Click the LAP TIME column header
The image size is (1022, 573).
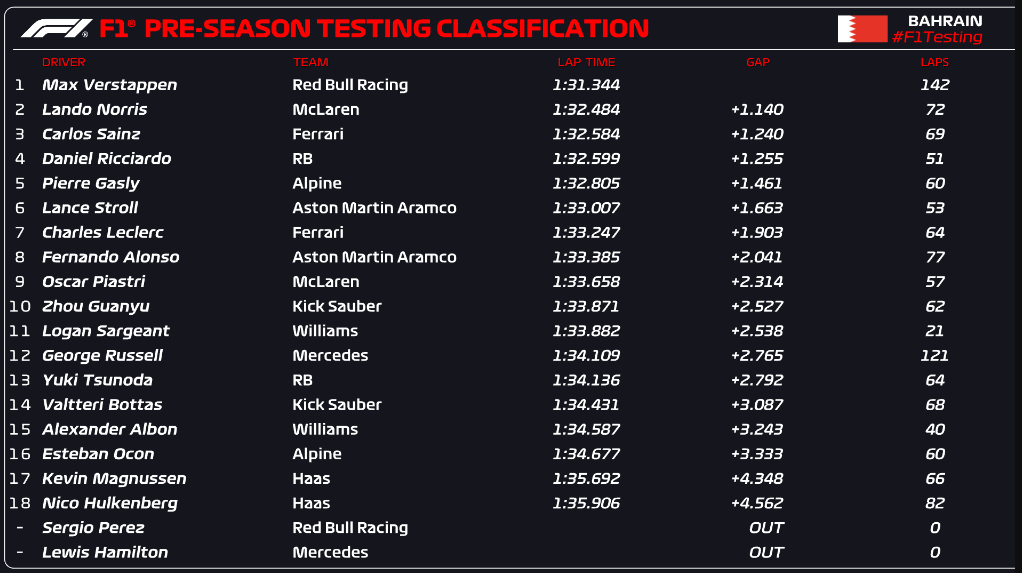pos(586,62)
